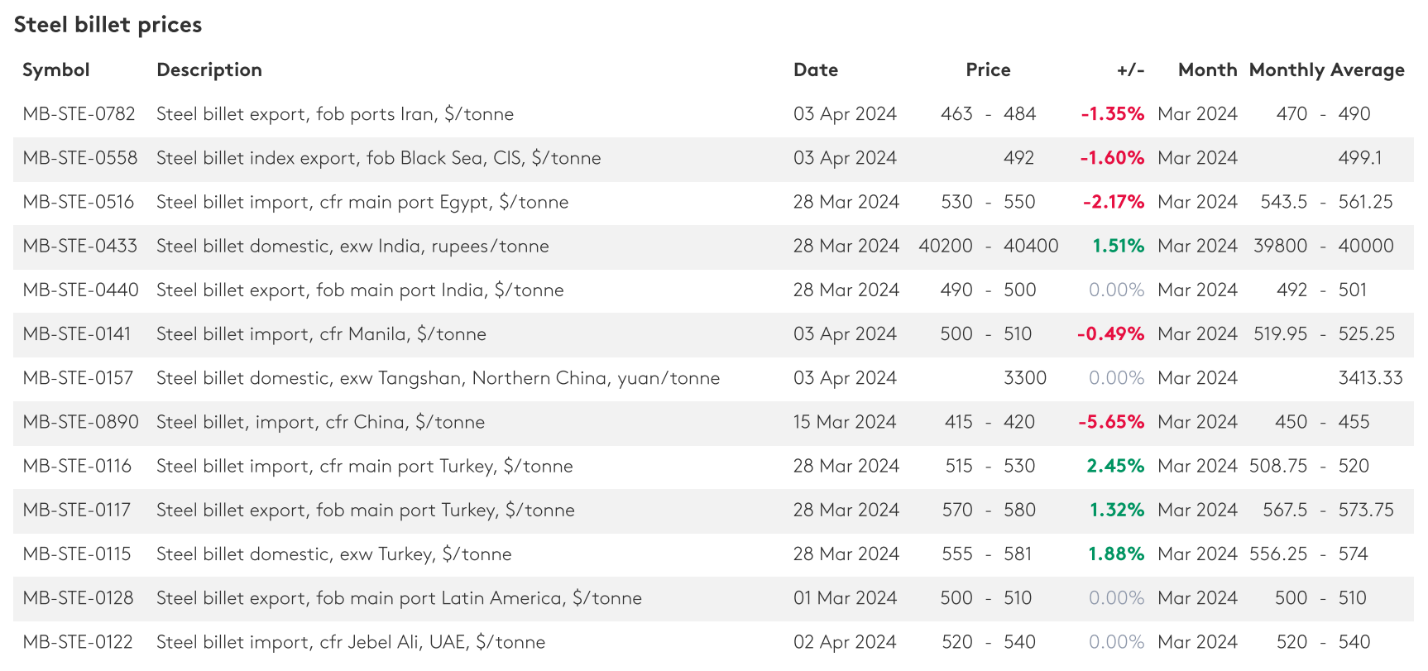Open Steel billet import Egypt description
Image resolution: width=1428 pixels, height=671 pixels.
[362, 202]
